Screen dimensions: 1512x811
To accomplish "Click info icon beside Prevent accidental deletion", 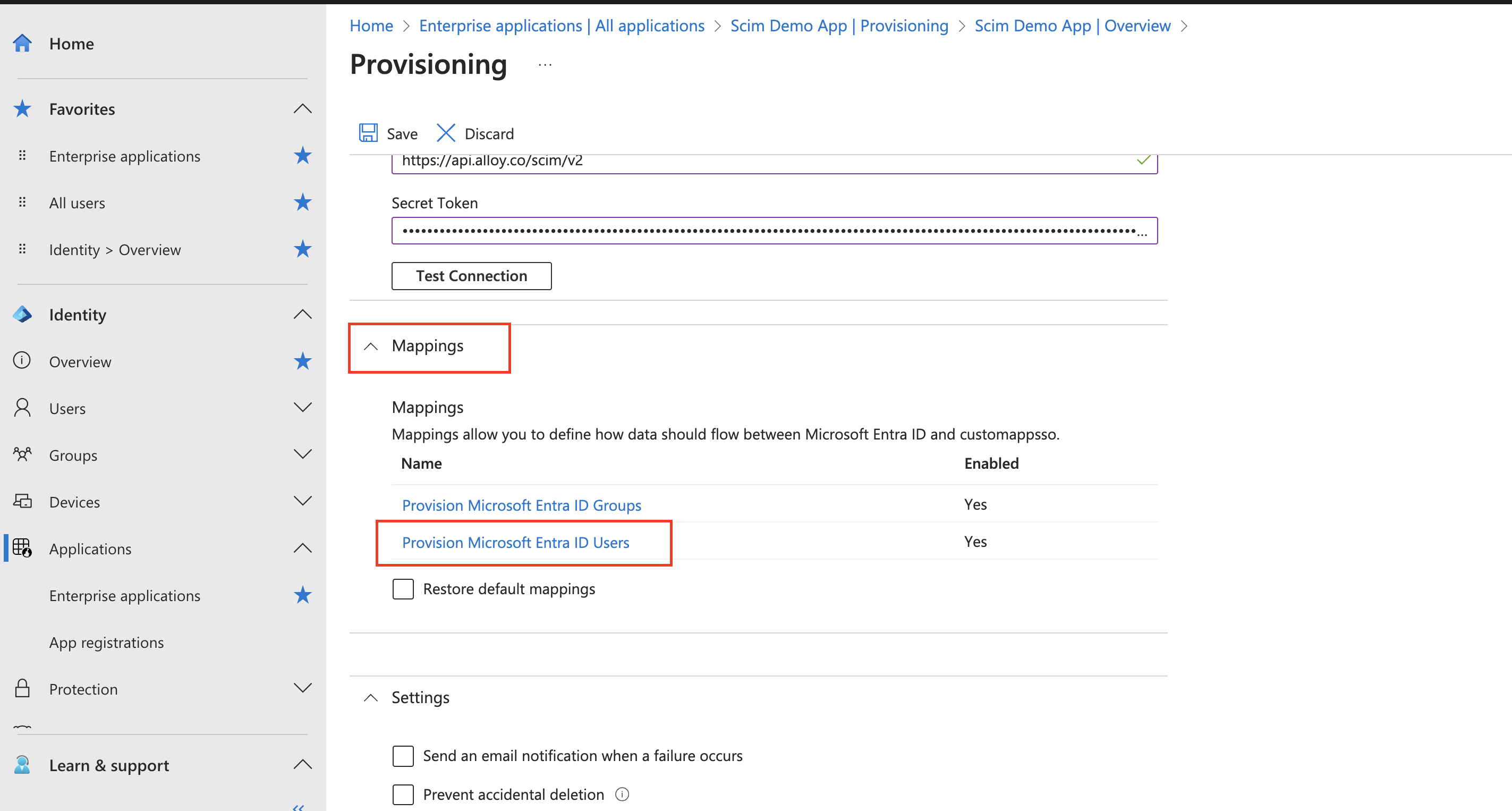I will tap(622, 795).
